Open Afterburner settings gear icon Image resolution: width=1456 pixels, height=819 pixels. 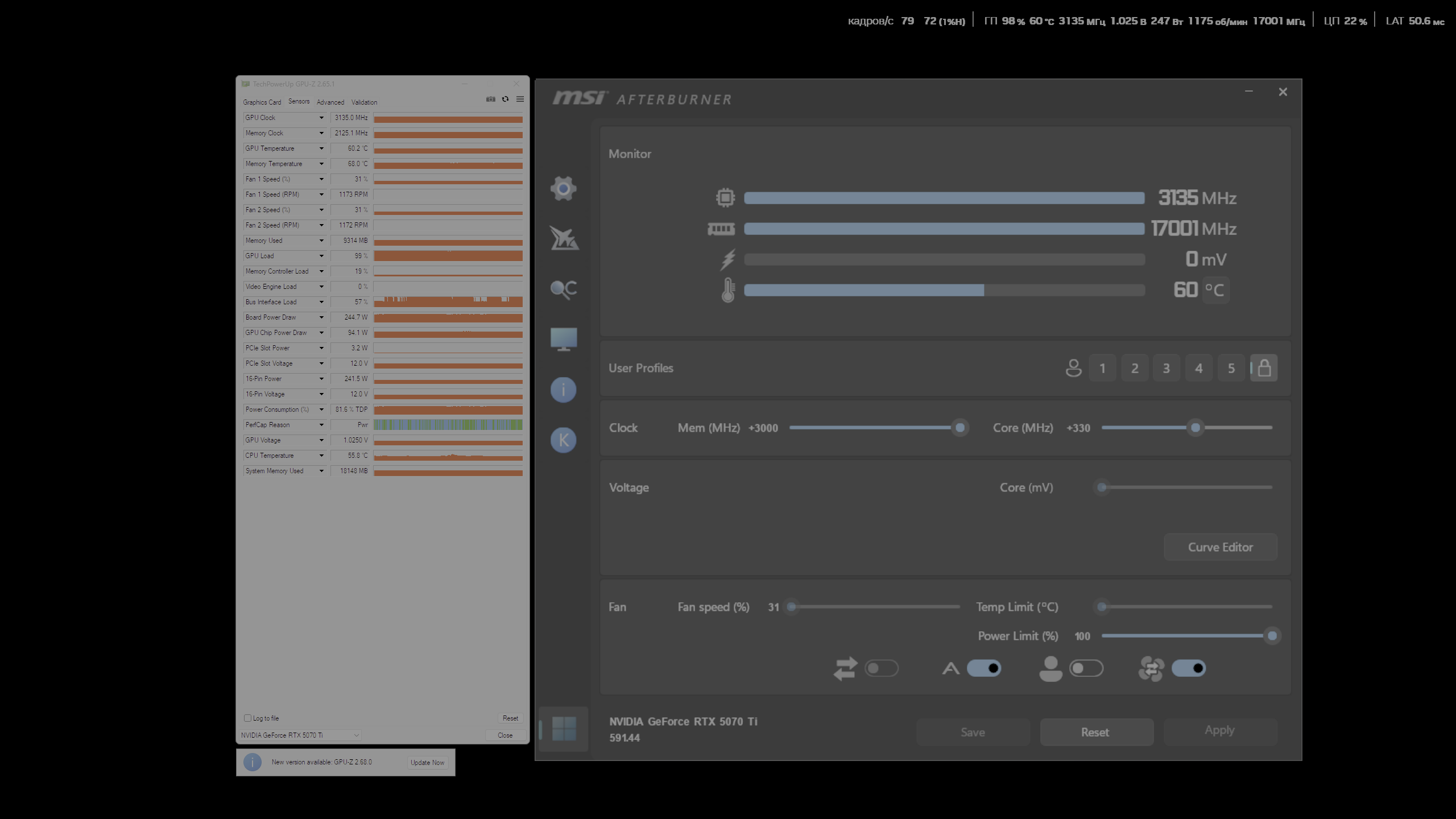563,188
